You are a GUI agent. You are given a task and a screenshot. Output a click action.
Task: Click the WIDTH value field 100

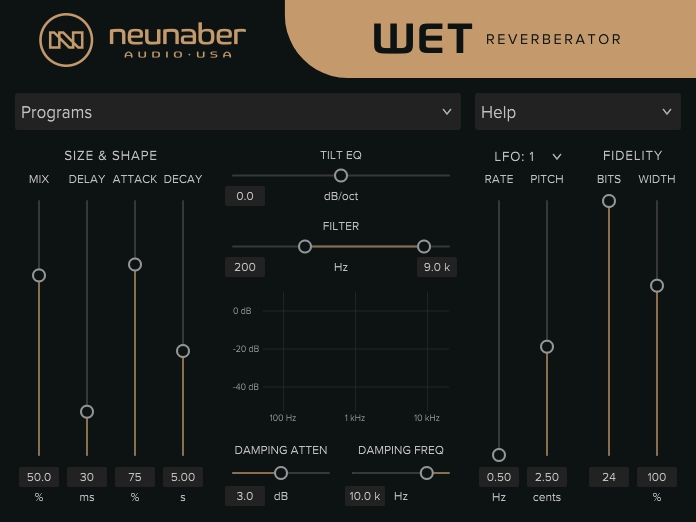(x=657, y=477)
